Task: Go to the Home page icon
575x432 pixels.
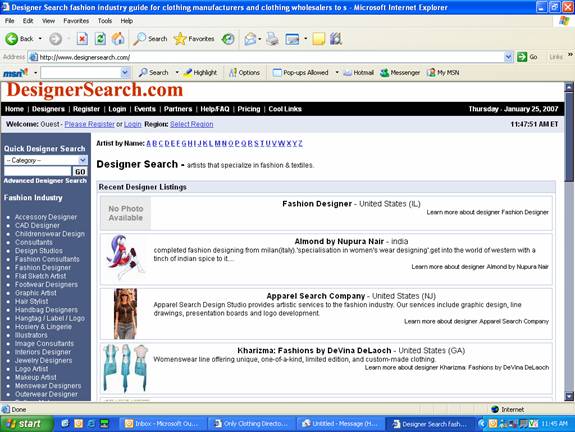Action: [x=118, y=39]
